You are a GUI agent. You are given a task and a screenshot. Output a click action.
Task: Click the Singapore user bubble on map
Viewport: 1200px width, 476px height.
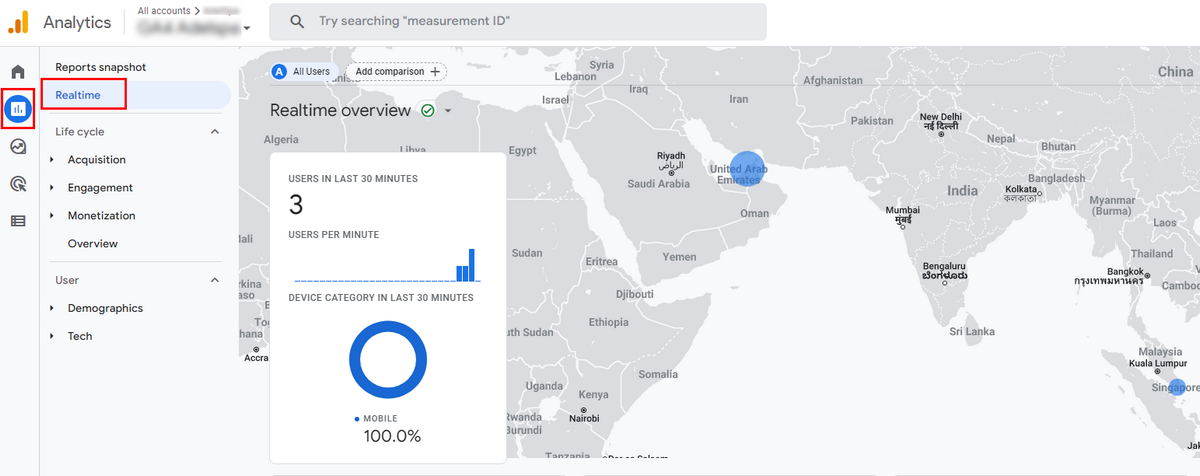1176,387
